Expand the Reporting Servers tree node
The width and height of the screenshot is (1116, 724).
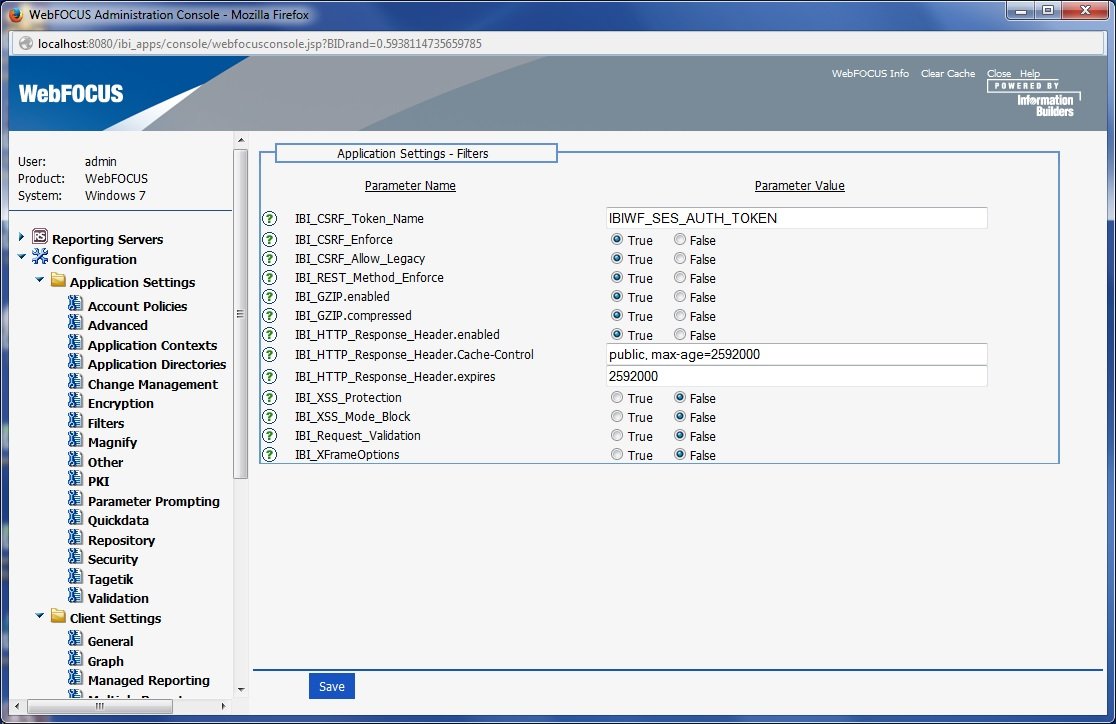click(21, 237)
